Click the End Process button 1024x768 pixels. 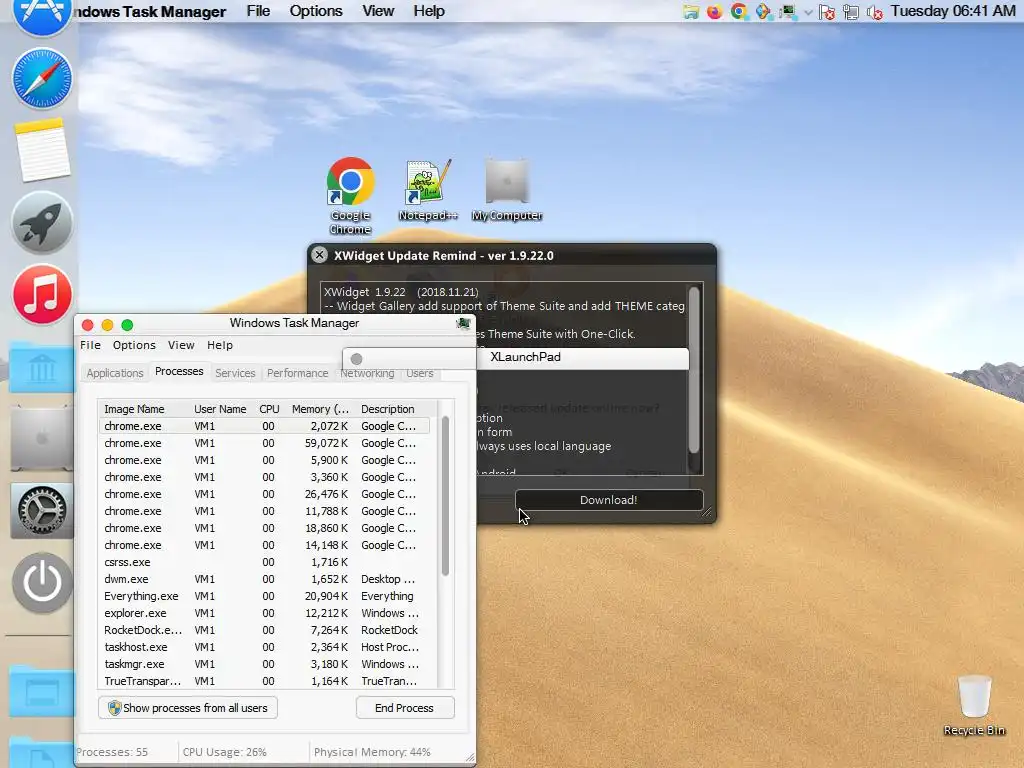(x=405, y=708)
